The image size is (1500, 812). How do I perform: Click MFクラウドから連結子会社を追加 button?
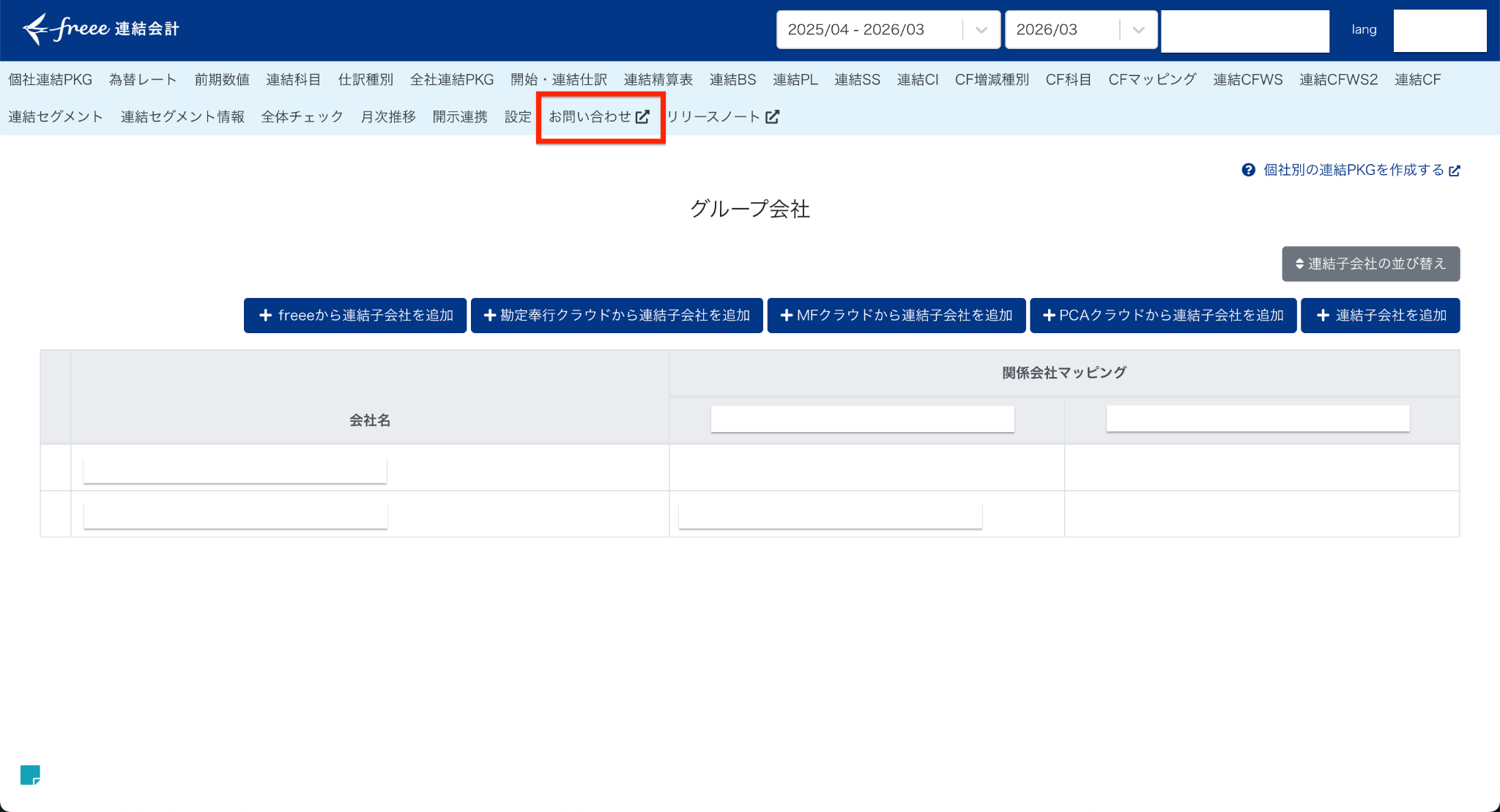[896, 316]
